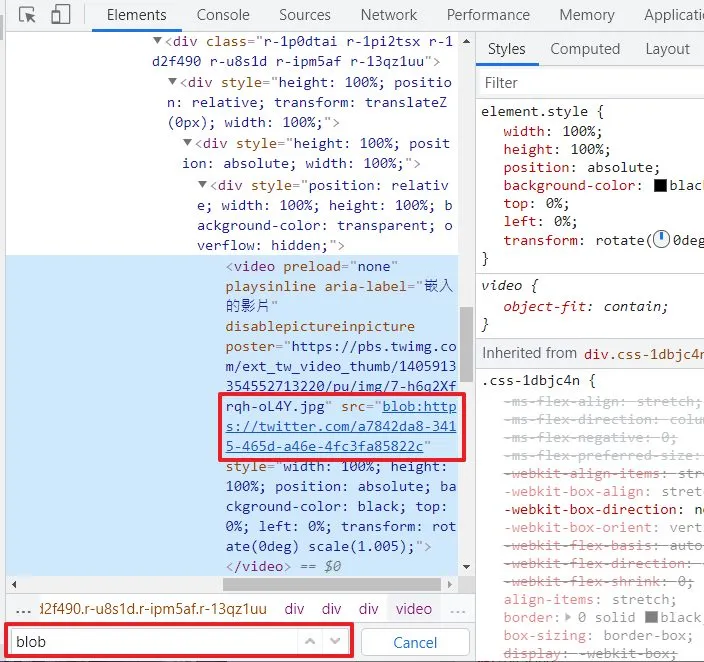
Task: Switch to the Elements tab
Action: click(136, 15)
